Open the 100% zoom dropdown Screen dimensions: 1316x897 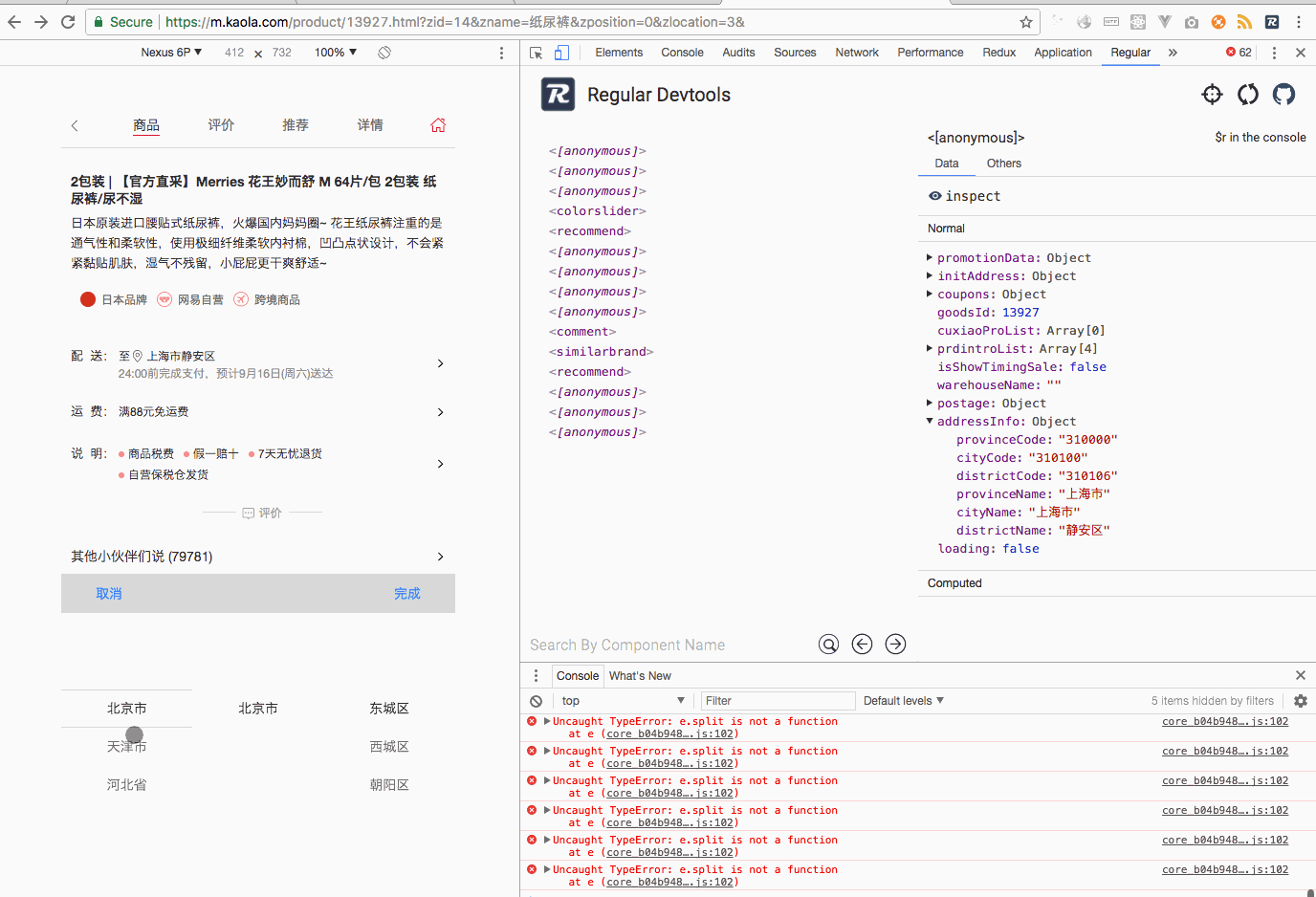click(x=336, y=53)
